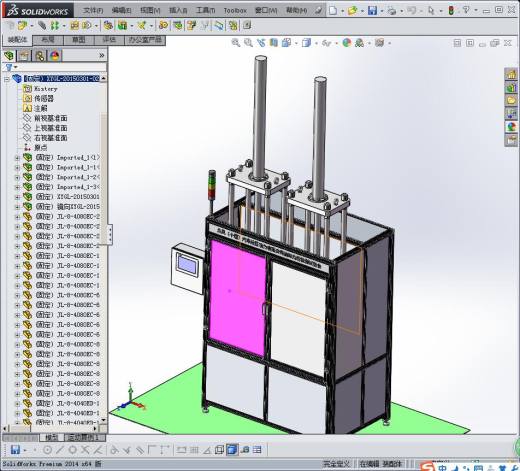
Task: Click the Edit Appearance color sphere icon
Action: [x=347, y=43]
